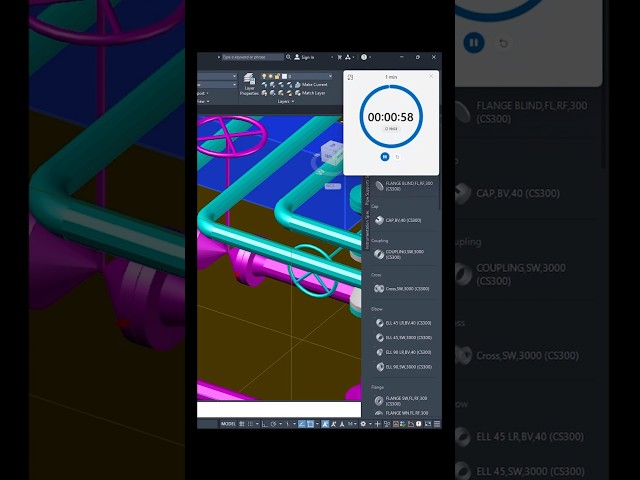Select FLANGE BLIND,FL,RF,300 in spec palette

[x=404, y=186]
